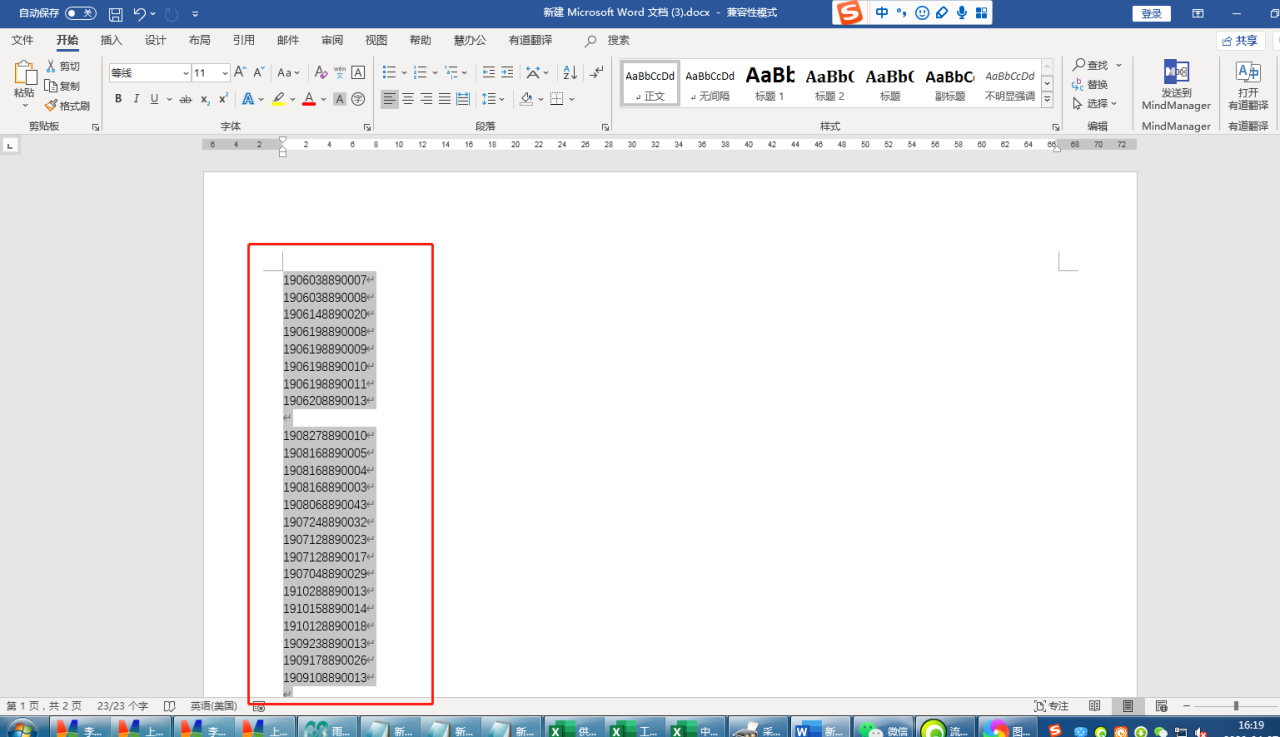Open the Shading paint bucket dropdown arrow
Viewport: 1280px width, 737px height.
(541, 99)
